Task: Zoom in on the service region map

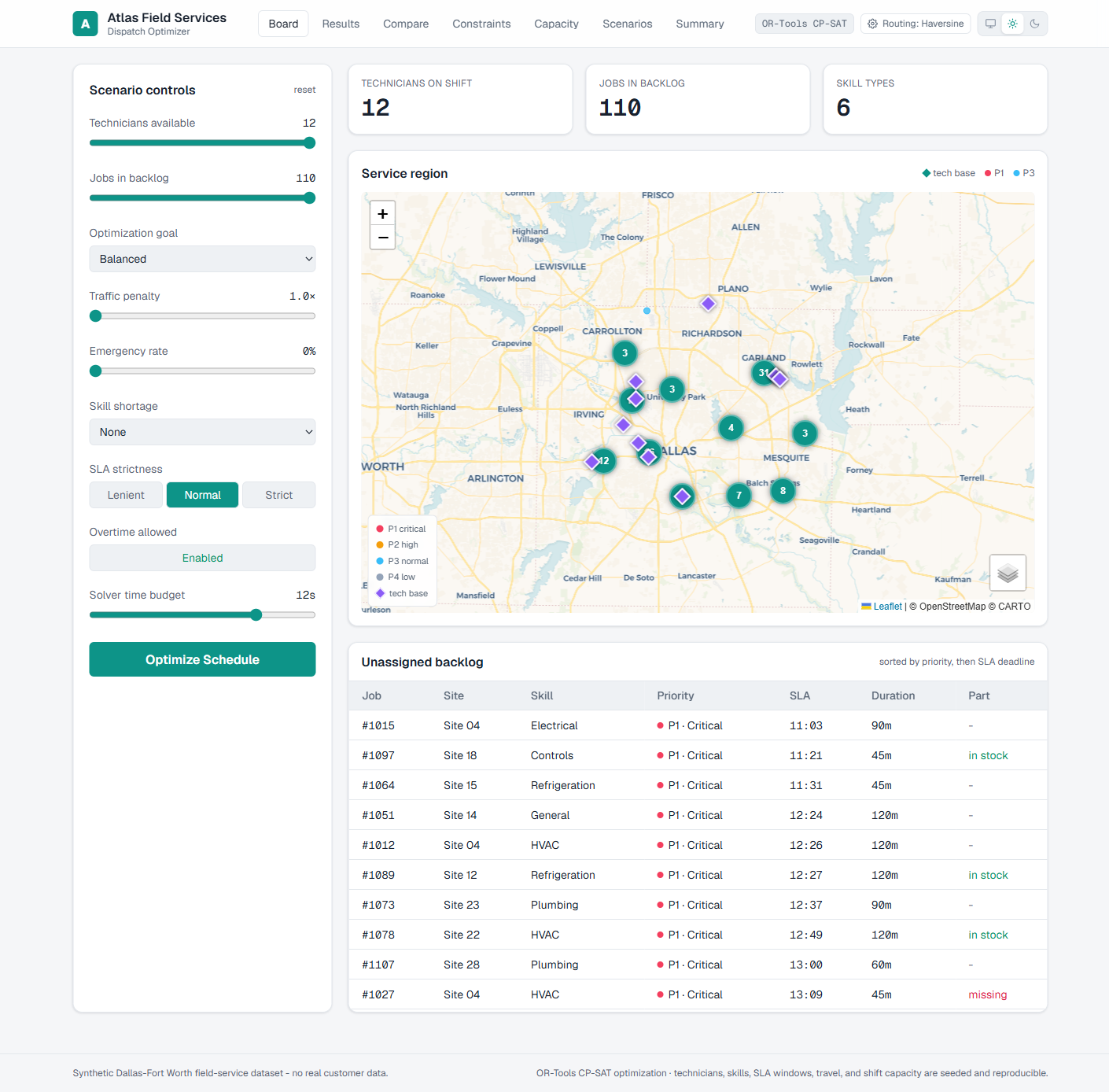Action: (x=382, y=213)
